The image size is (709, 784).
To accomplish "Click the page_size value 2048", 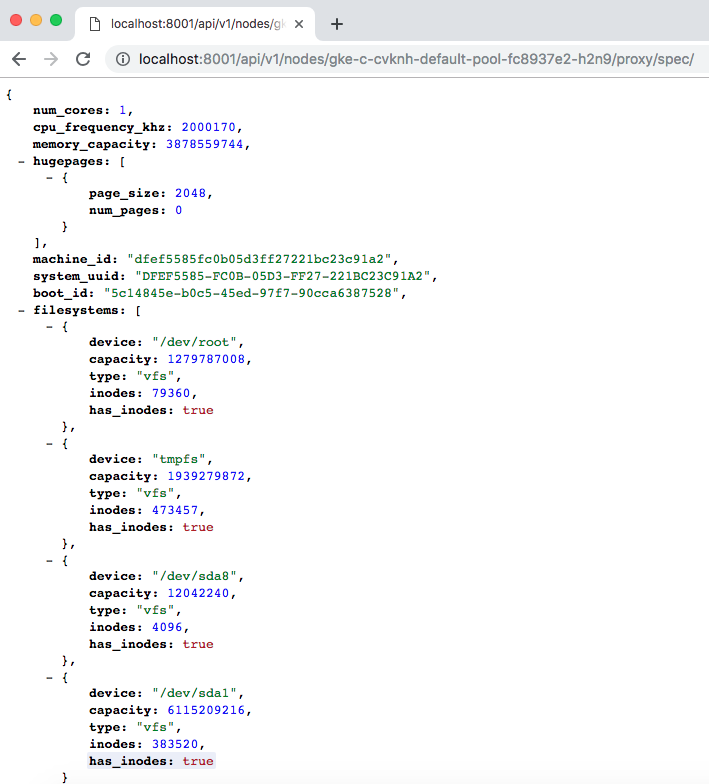I will (x=190, y=193).
